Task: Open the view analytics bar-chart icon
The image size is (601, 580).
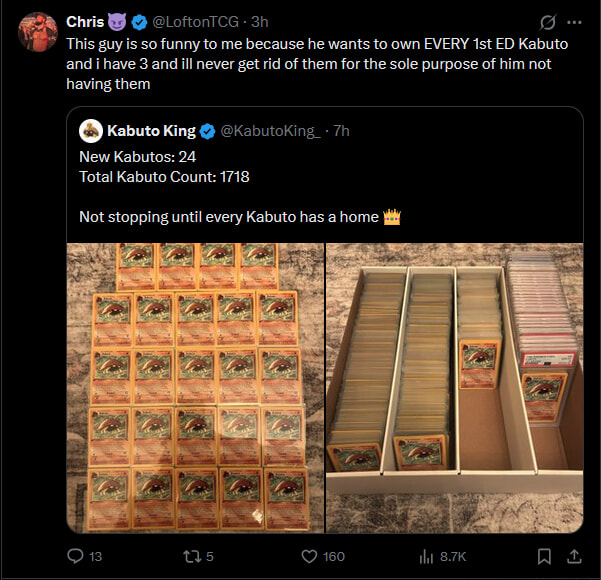Action: coord(424,556)
